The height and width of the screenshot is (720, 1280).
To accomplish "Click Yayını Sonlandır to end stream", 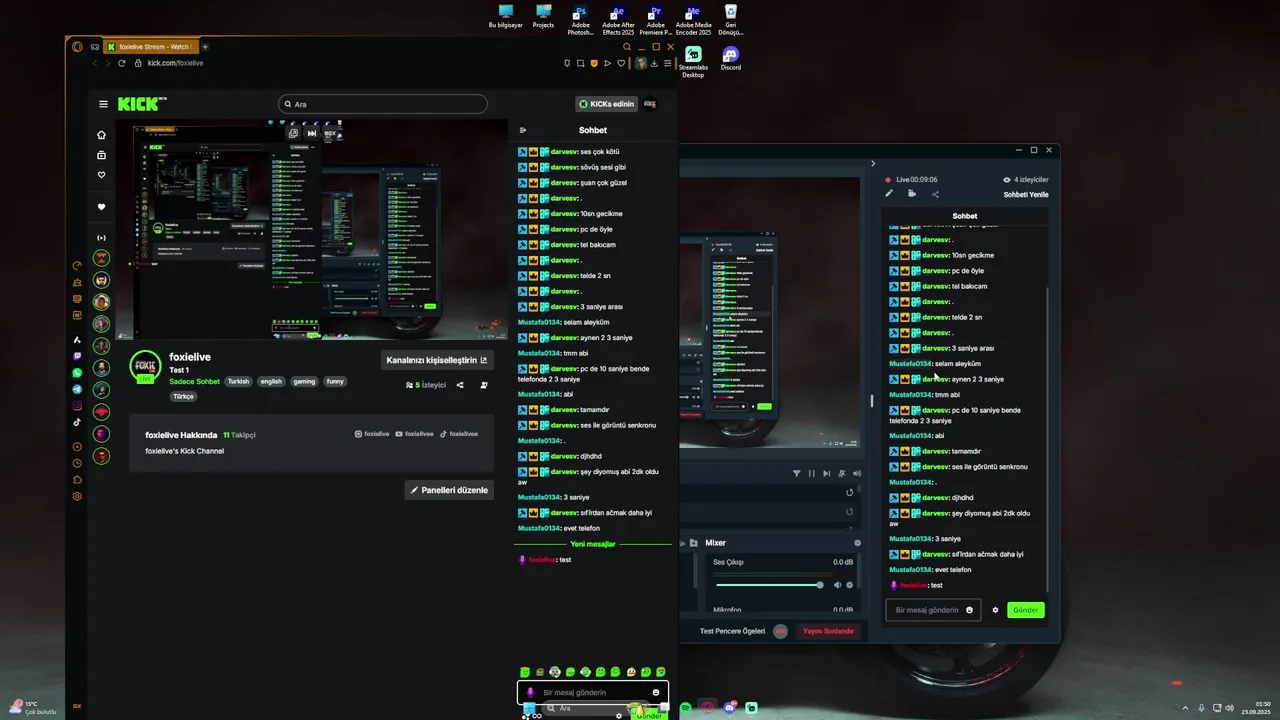I will pos(828,631).
